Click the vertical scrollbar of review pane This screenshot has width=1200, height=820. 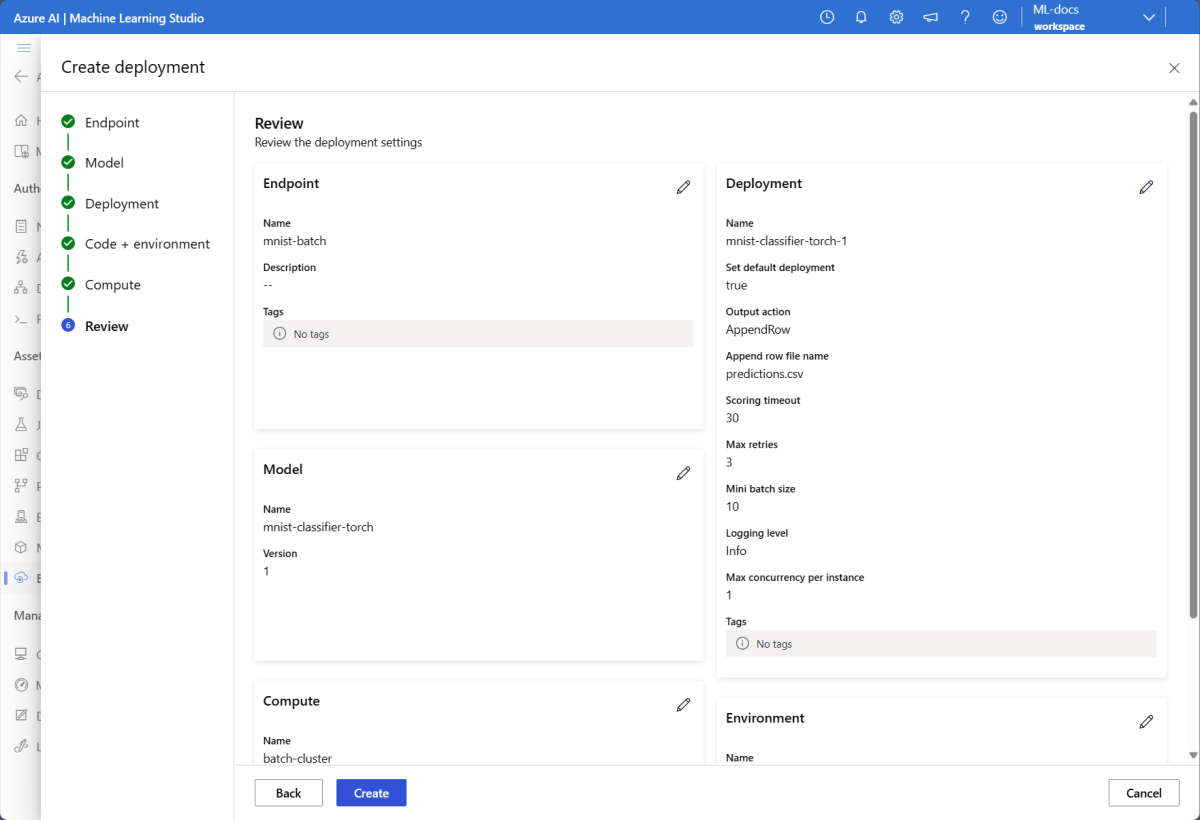[1192, 400]
